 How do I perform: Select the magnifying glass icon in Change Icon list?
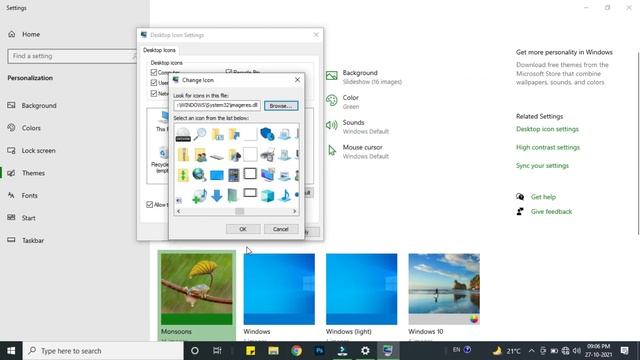[x=200, y=134]
